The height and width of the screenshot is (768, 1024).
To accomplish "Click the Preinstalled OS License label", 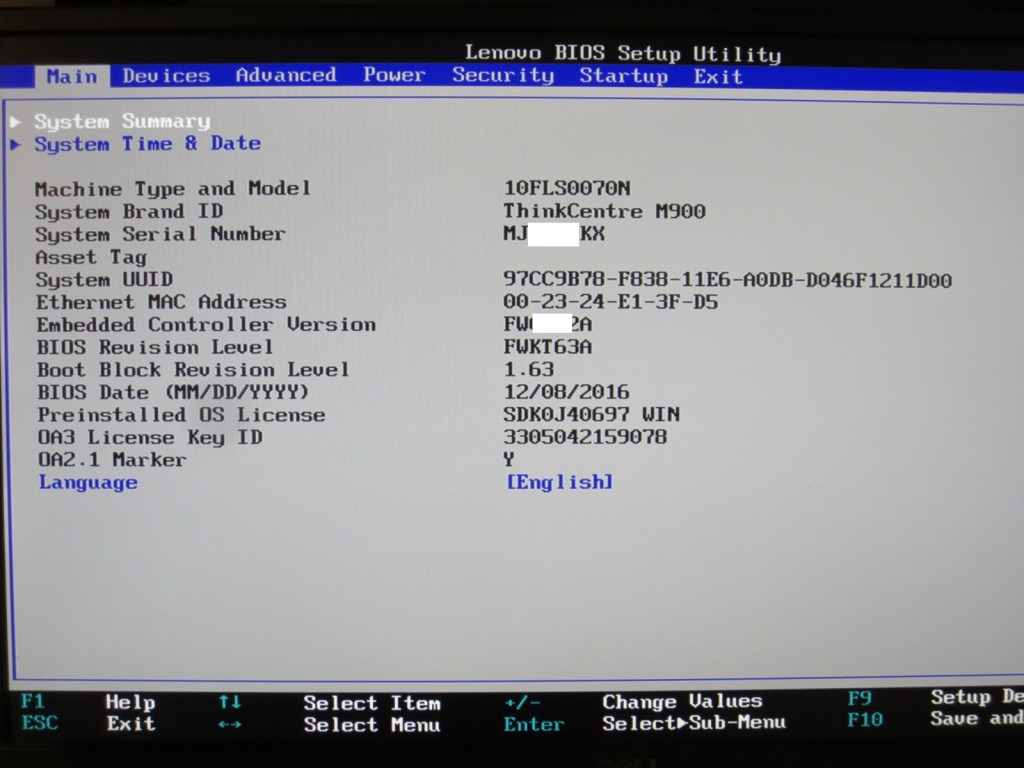I will click(181, 415).
